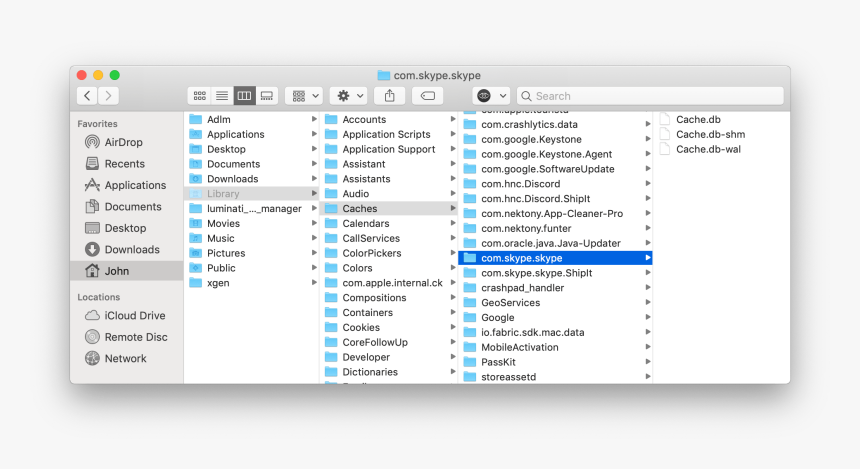
Task: Open iCloud Drive in the sidebar
Action: point(126,315)
